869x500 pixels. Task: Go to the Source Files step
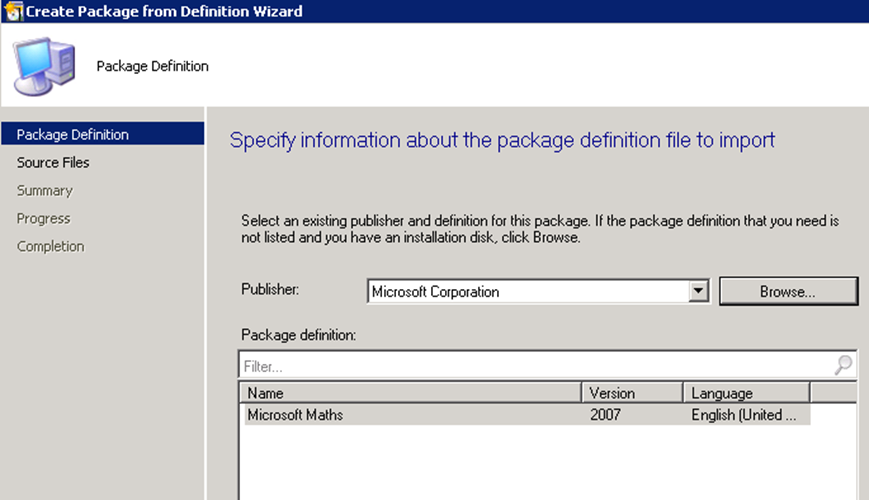(53, 162)
